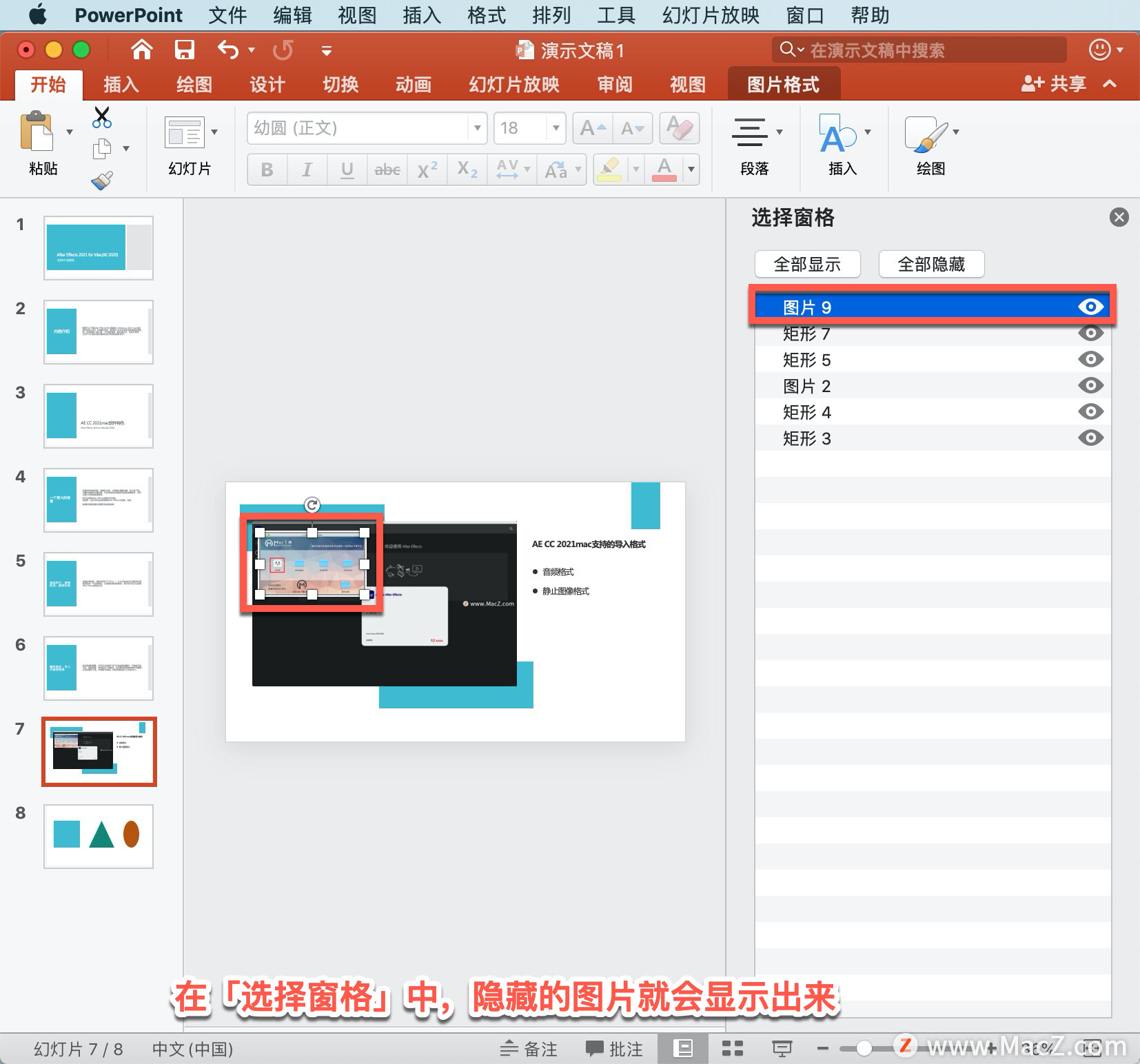
Task: Open Comments from the status bar
Action: click(614, 1048)
